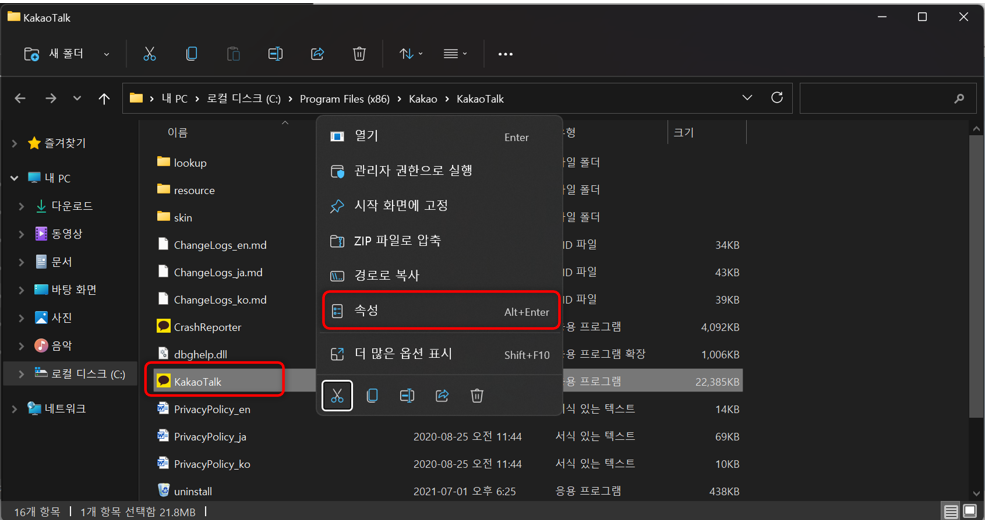This screenshot has height=520, width=985.
Task: Choose 관리자 권한으로 실행 from the context menu
Action: pyautogui.click(x=439, y=171)
